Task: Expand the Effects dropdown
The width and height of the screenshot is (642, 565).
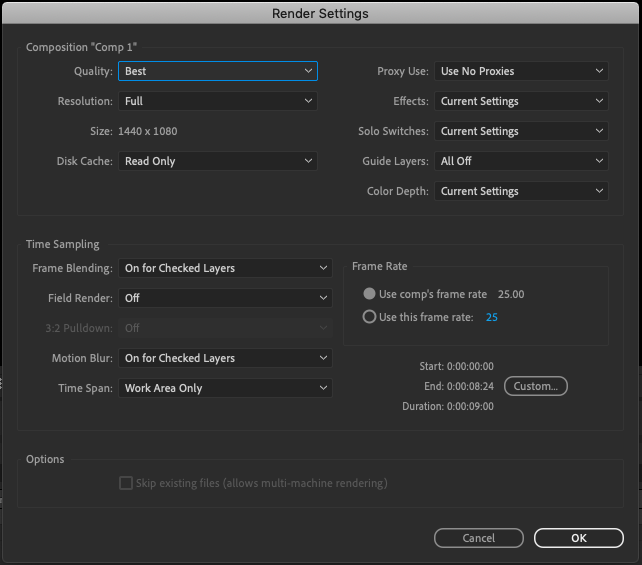Action: tap(521, 101)
